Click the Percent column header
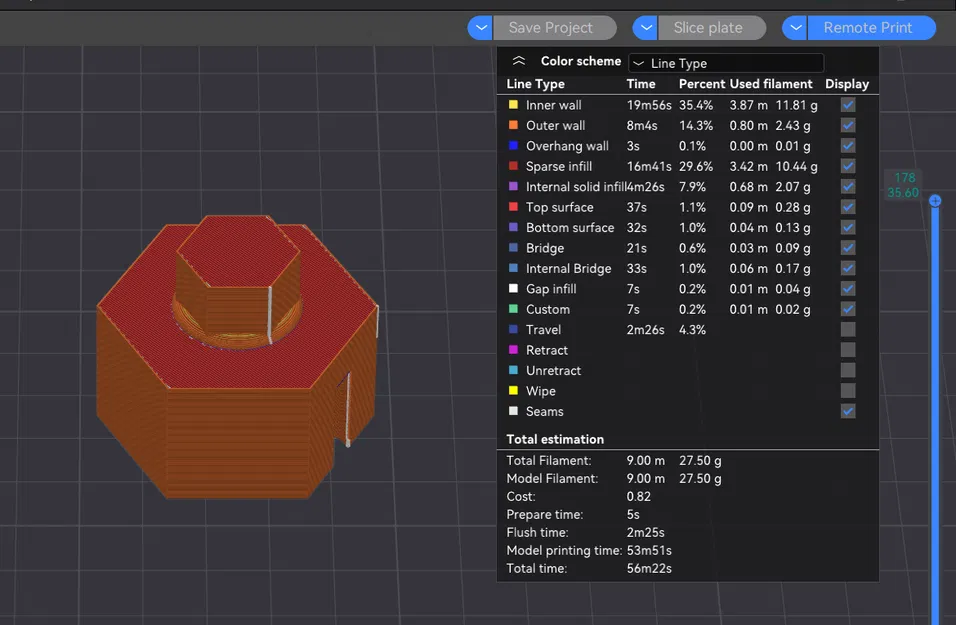The image size is (956, 625). pos(702,84)
